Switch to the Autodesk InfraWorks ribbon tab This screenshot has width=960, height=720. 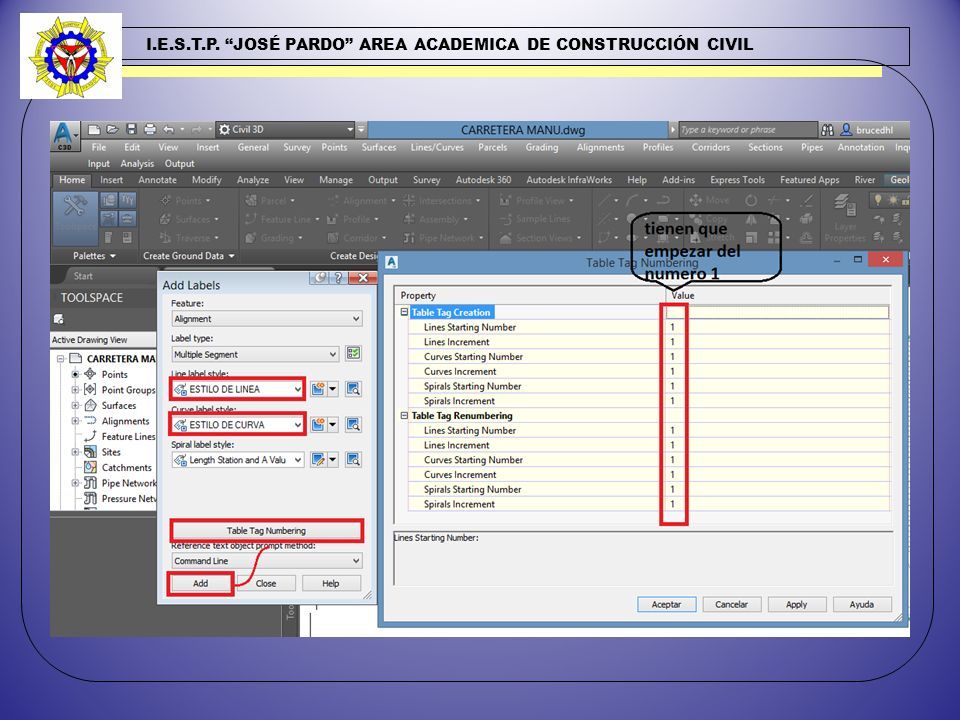[x=569, y=180]
